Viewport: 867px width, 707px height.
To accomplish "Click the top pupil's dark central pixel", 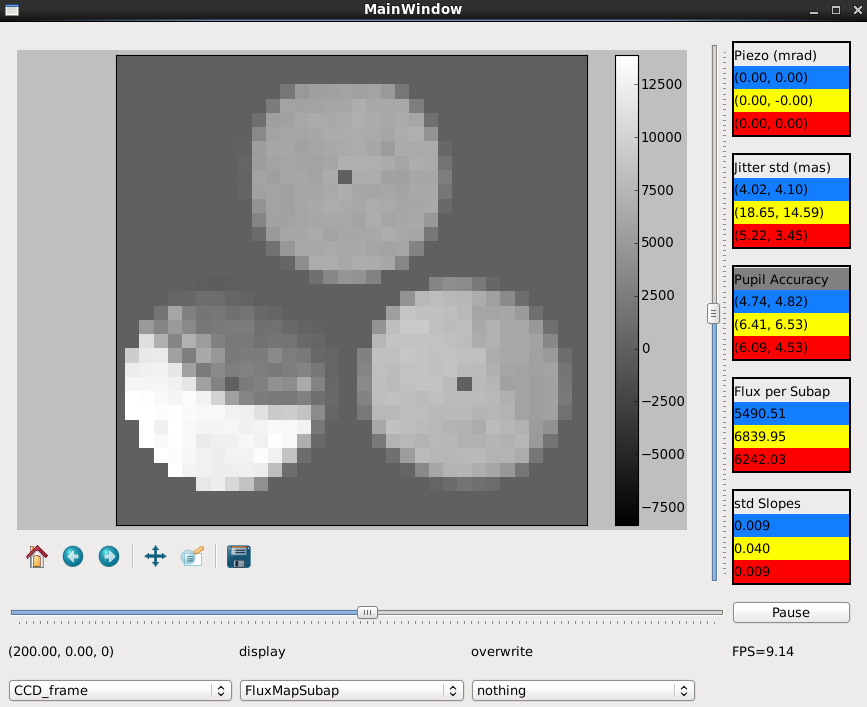I will click(345, 177).
